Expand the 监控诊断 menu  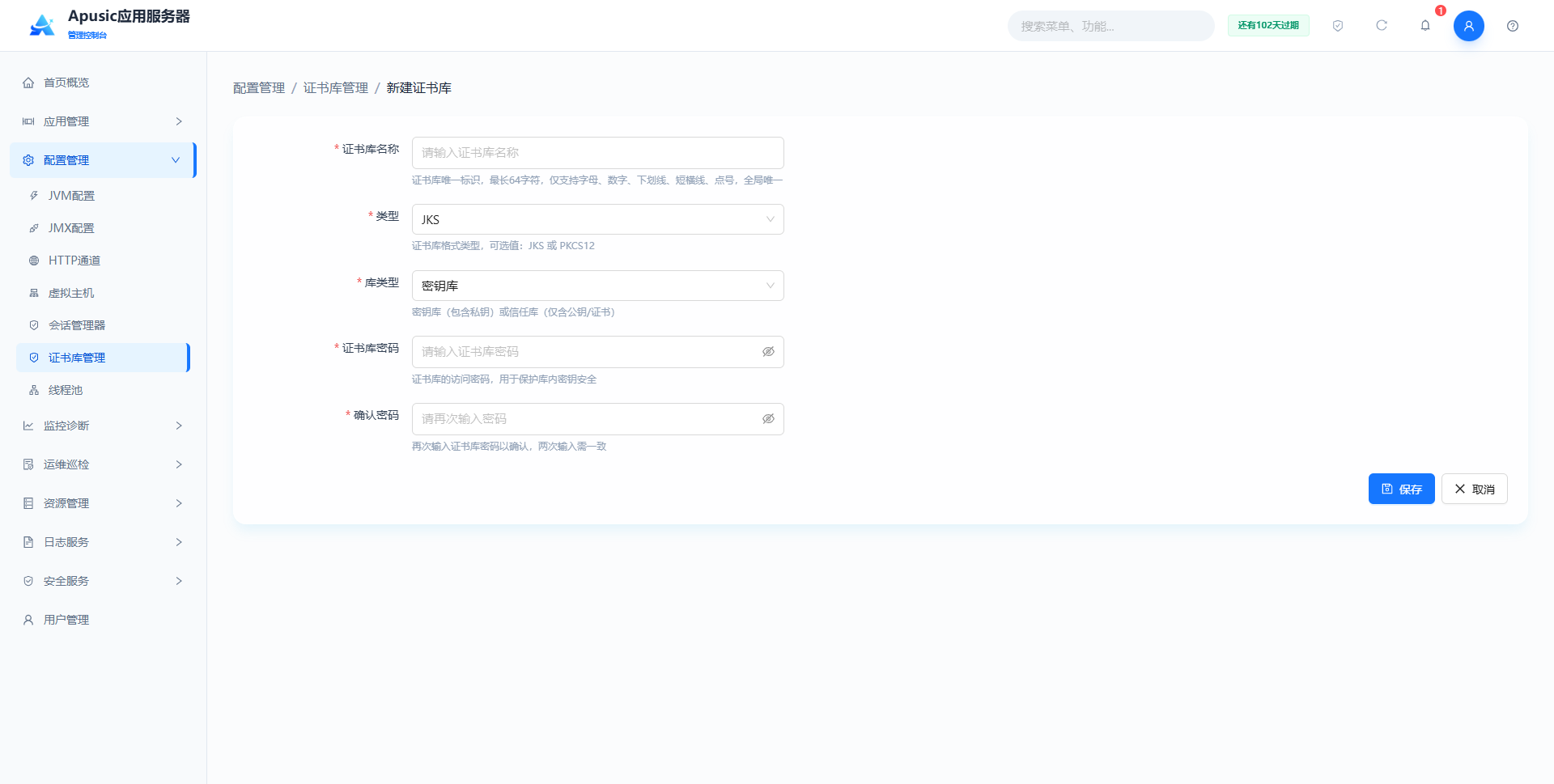pos(104,426)
